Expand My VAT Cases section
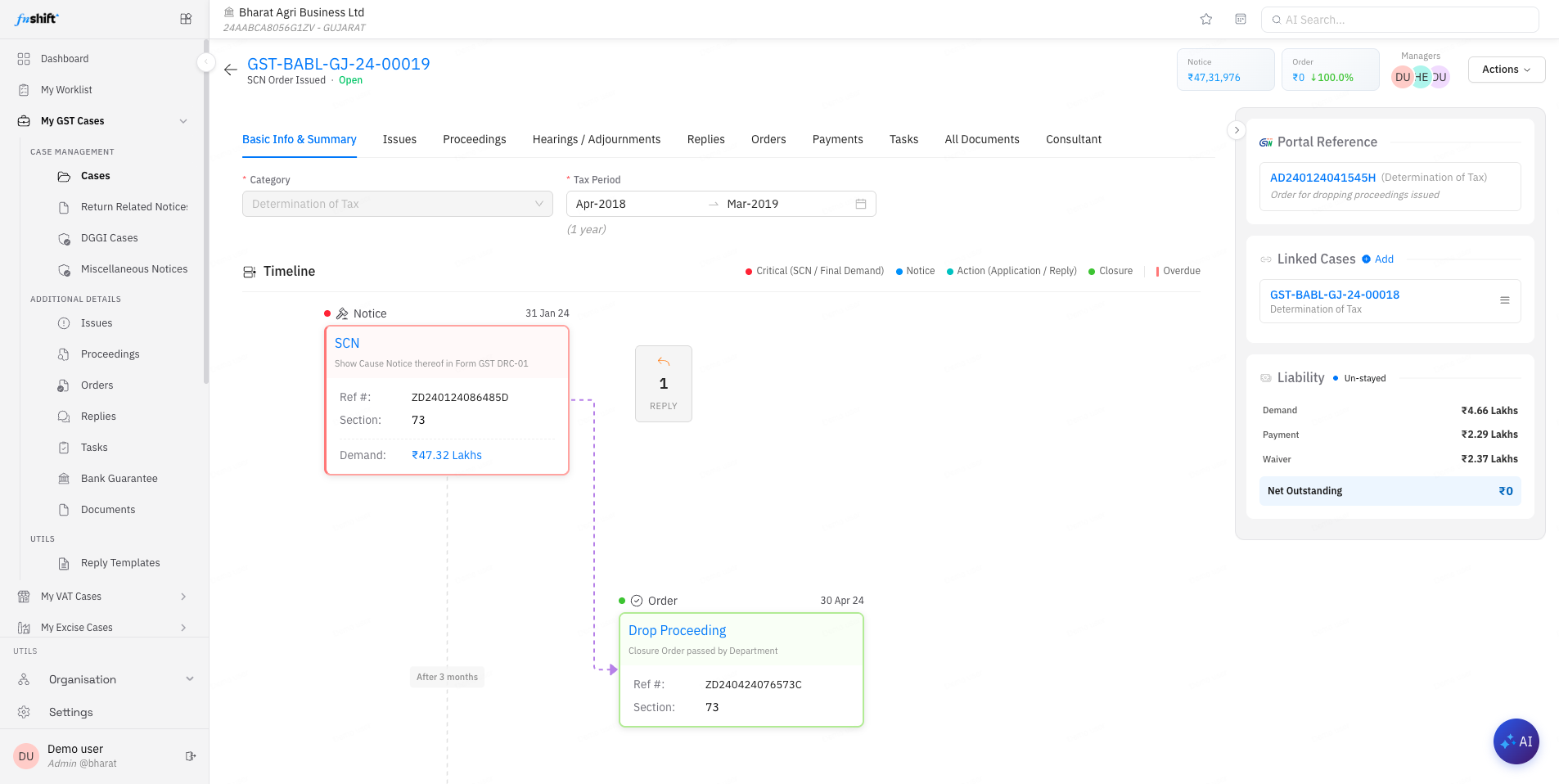Image resolution: width=1559 pixels, height=784 pixels. [183, 597]
